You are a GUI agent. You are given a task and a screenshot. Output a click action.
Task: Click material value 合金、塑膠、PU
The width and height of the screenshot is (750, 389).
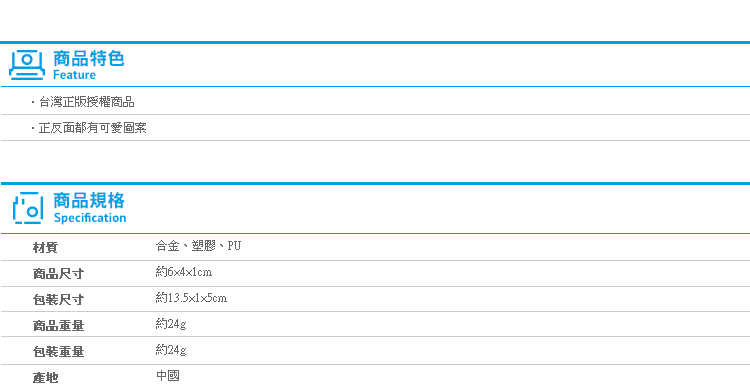[198, 246]
